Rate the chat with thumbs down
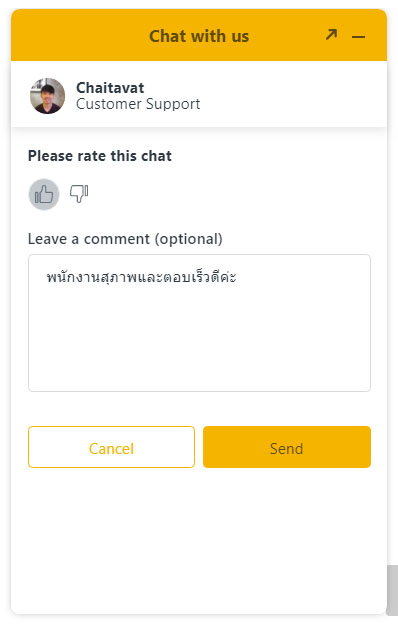 [79, 194]
